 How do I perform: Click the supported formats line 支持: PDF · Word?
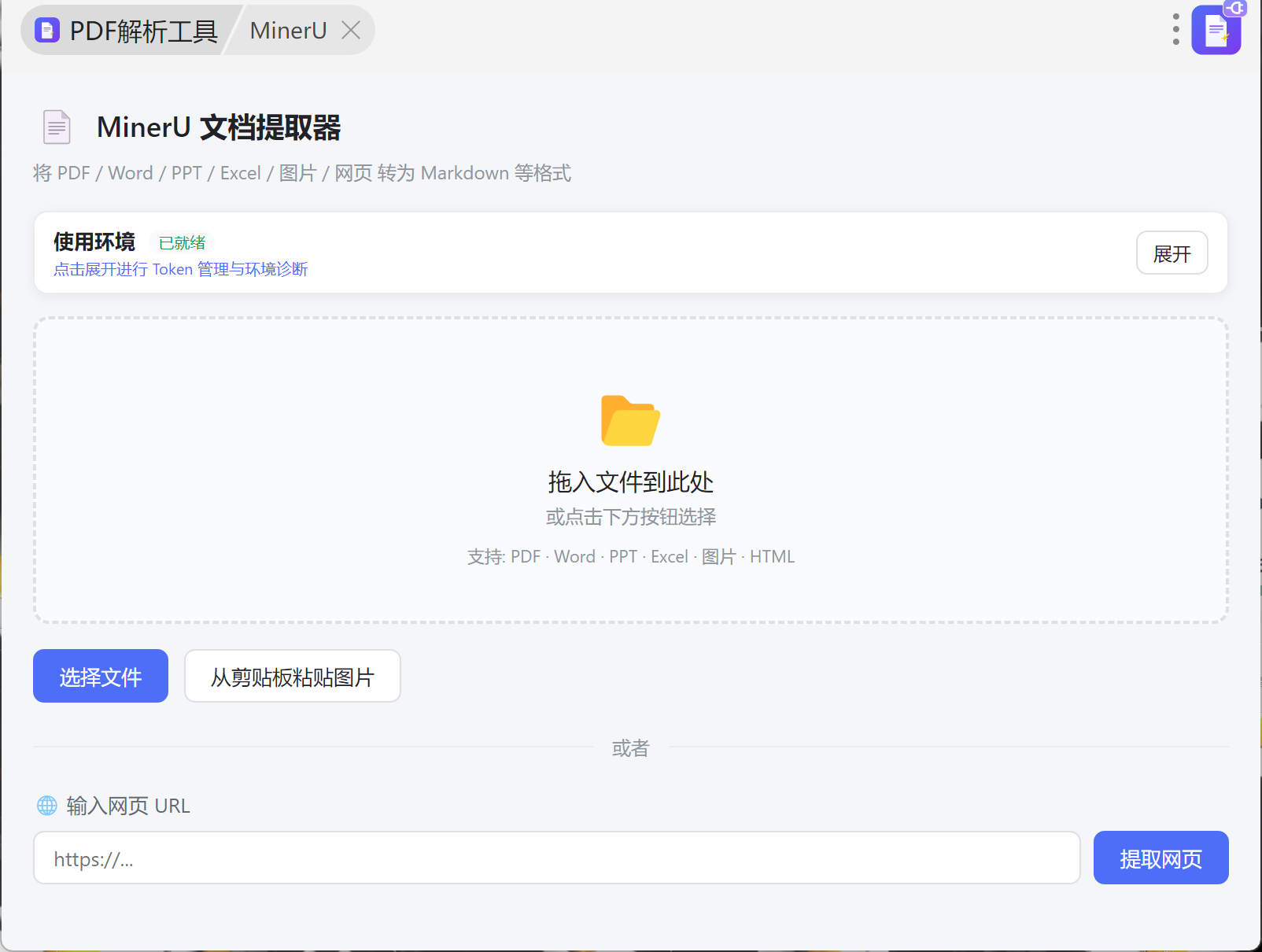[631, 557]
